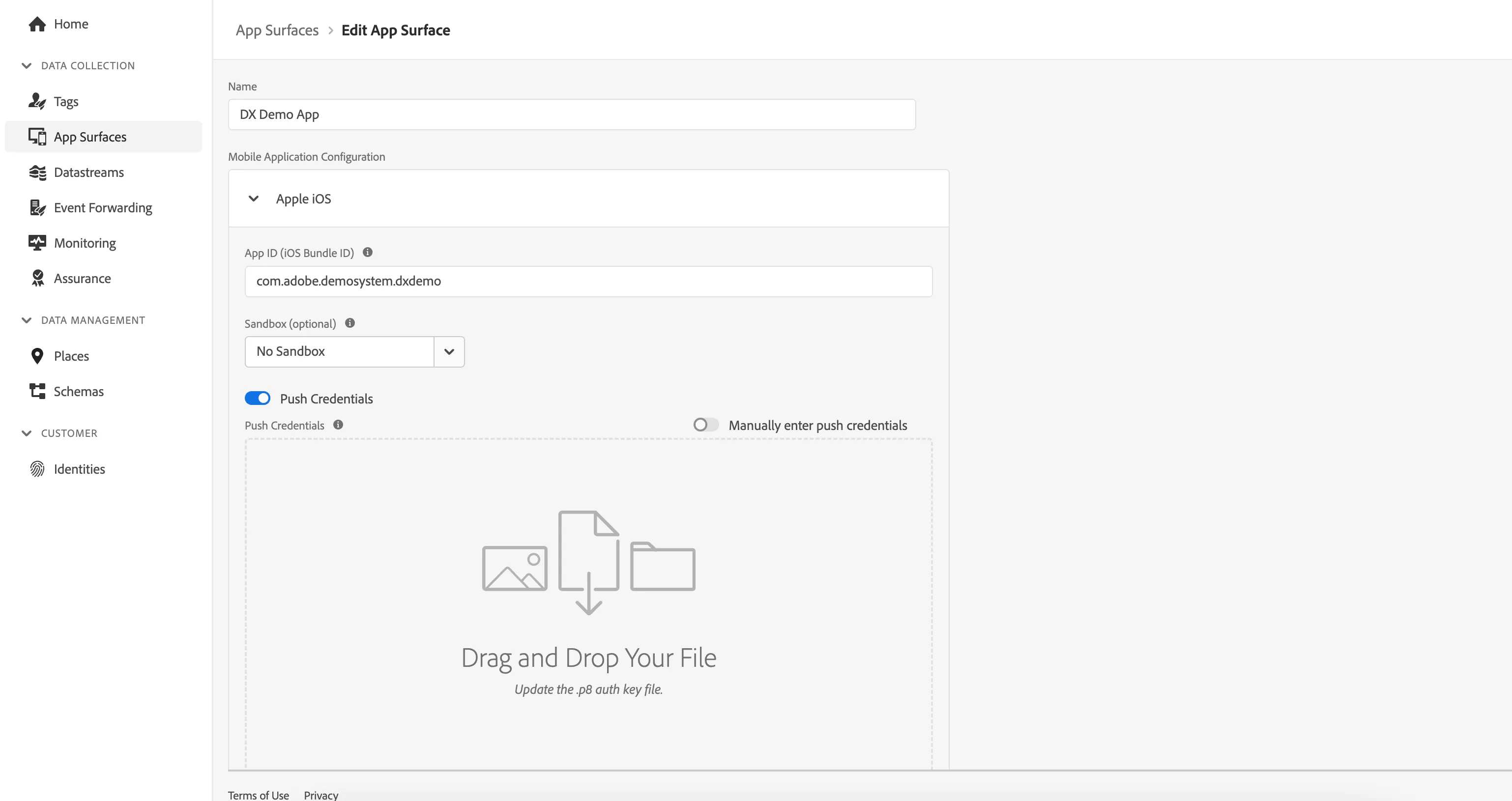Click the Edit App Surface heading
Viewport: 1512px width, 801px height.
(x=396, y=30)
